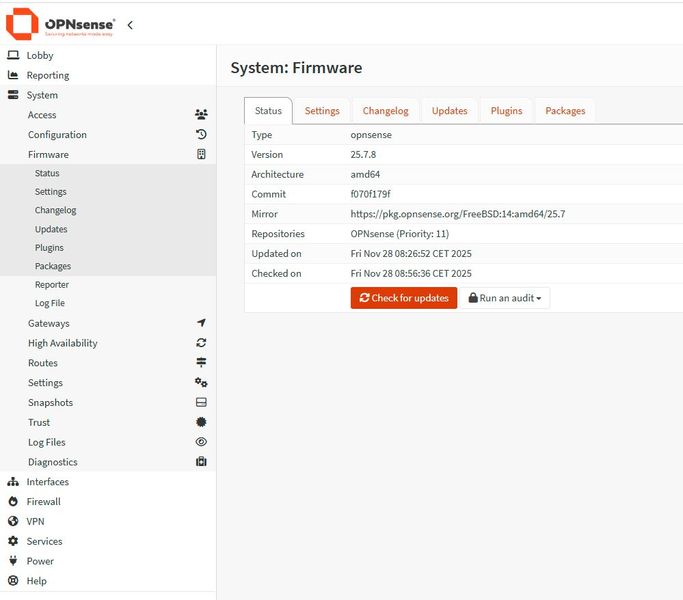The image size is (683, 600).
Task: Expand the Reporting menu section
Action: click(108, 75)
